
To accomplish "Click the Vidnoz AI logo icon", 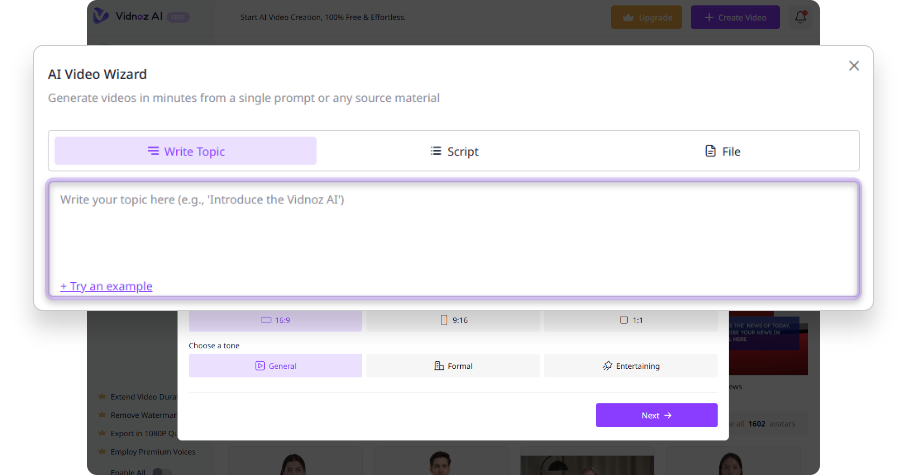I will coord(101,16).
